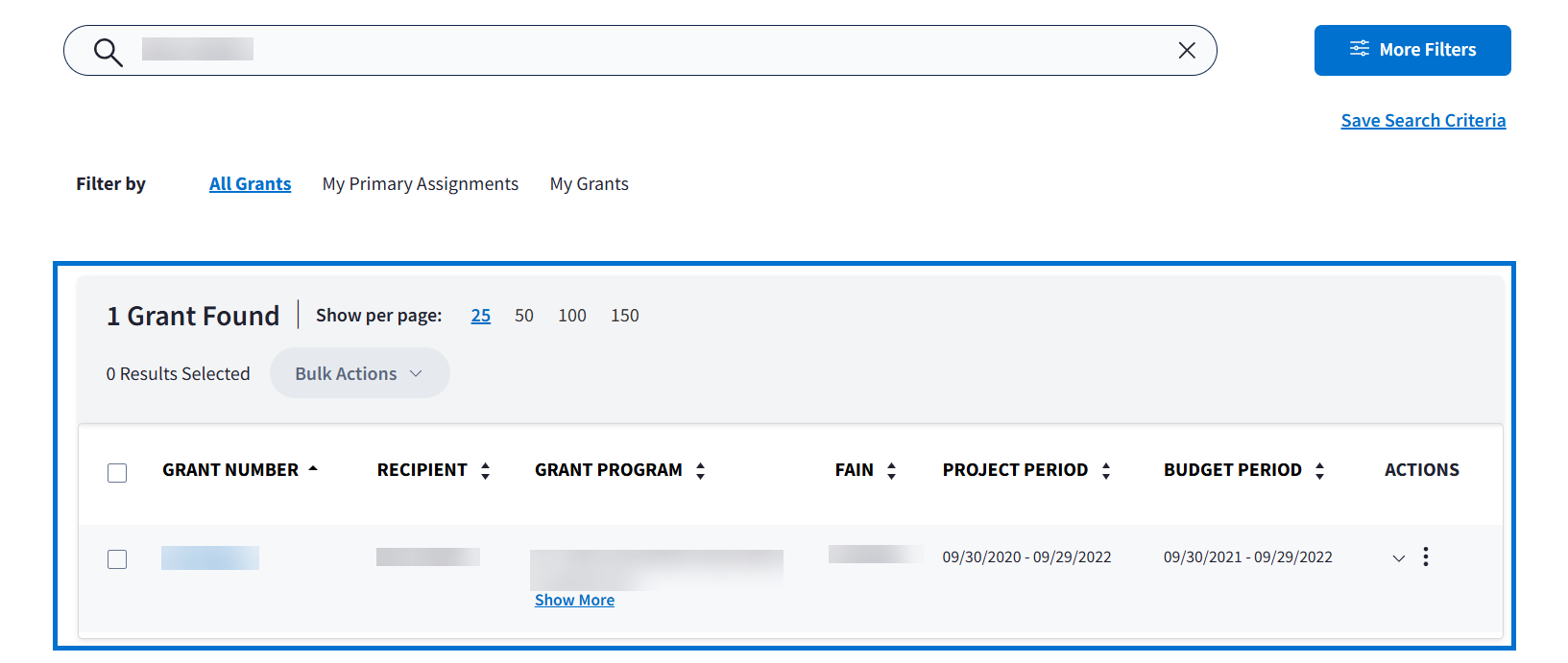The width and height of the screenshot is (1568, 663).
Task: Expand the grant row details chevron
Action: click(x=1398, y=558)
